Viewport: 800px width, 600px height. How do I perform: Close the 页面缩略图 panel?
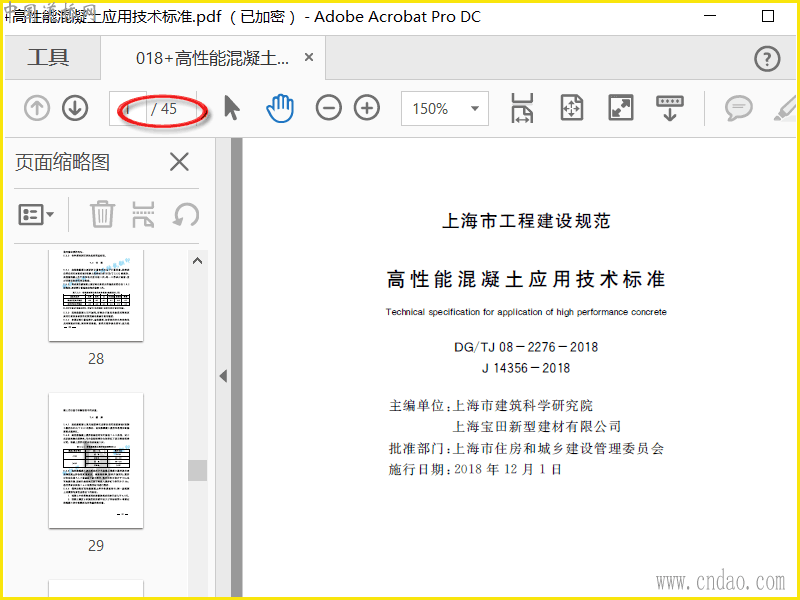coord(179,162)
